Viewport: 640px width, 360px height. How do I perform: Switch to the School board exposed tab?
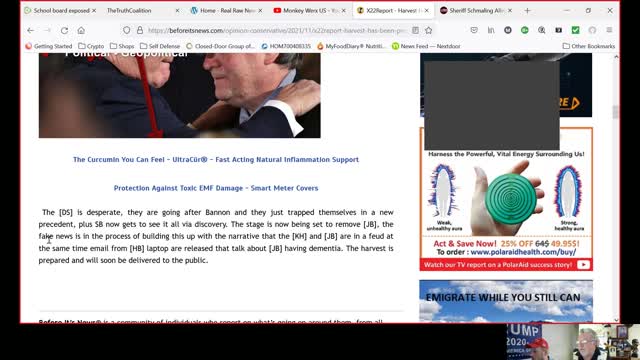coord(60,11)
